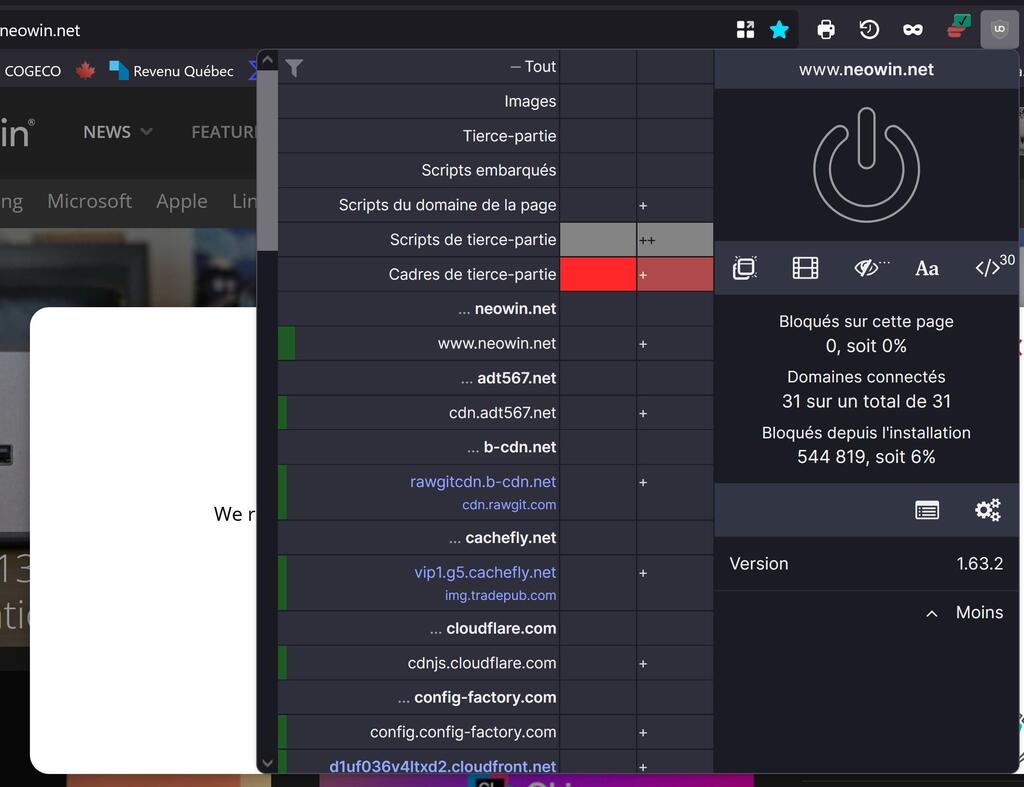Screen dimensions: 1024x787
Task: Click local plus cell for www.neowin.net
Action: [x=675, y=344]
